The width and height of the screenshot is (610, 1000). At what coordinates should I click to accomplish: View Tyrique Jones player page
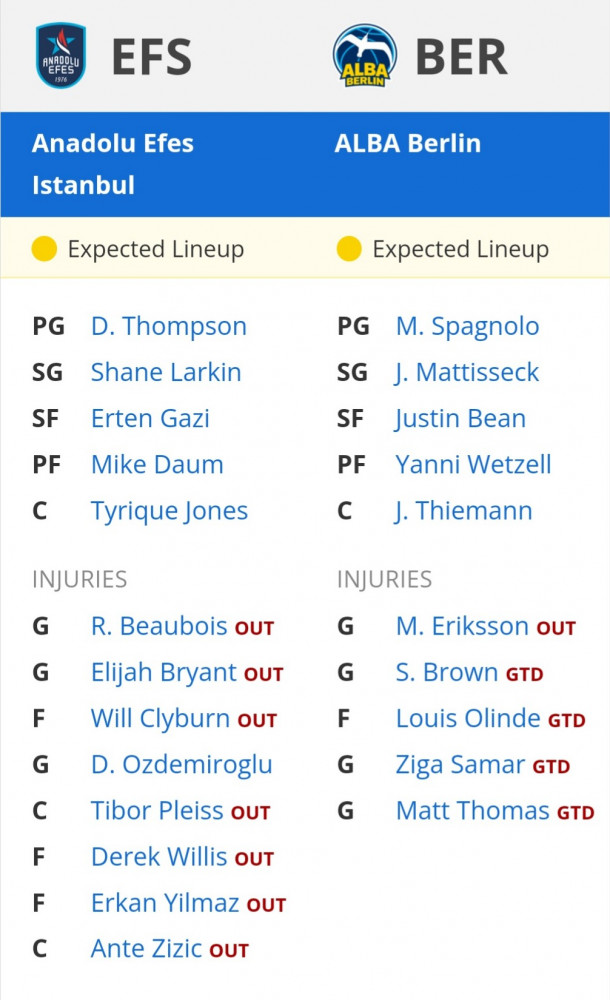click(169, 511)
